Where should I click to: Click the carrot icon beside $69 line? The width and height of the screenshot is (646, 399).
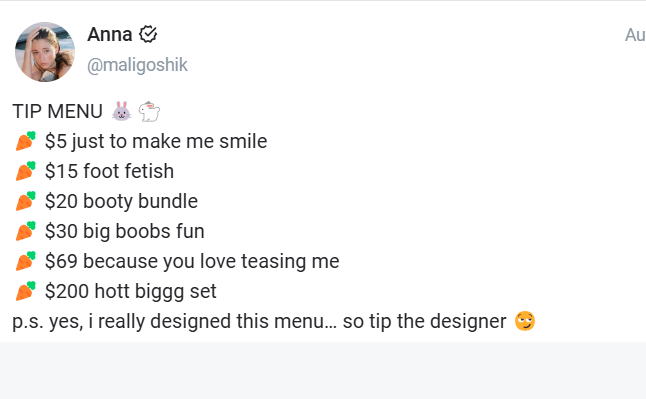pos(26,261)
